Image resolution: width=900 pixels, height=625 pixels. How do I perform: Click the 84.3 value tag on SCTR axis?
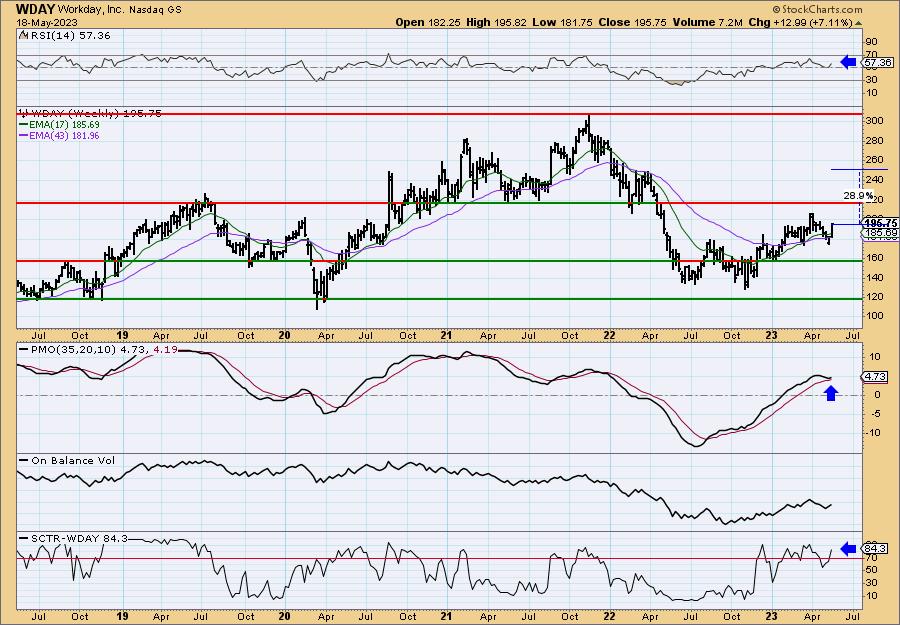click(876, 549)
